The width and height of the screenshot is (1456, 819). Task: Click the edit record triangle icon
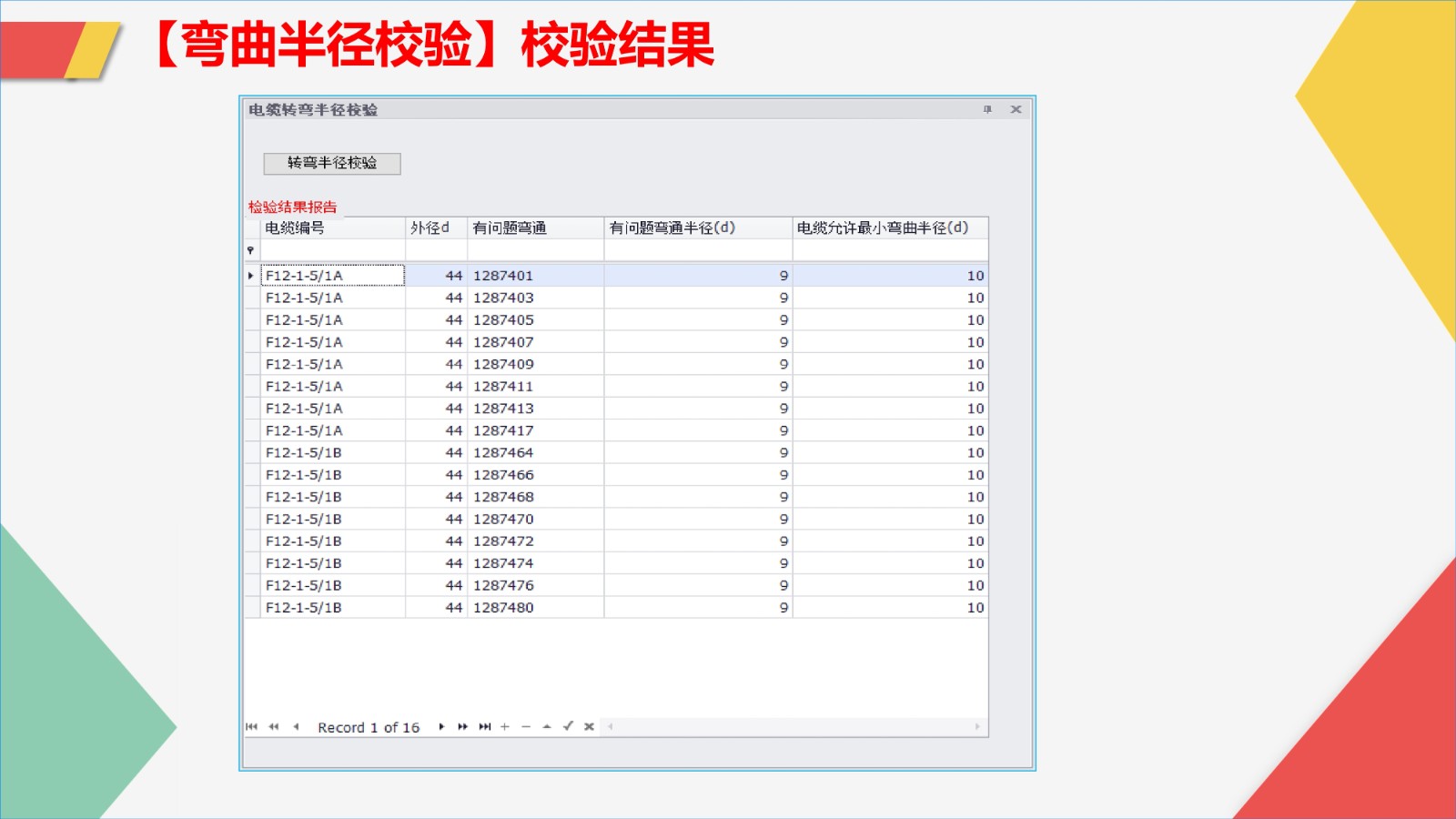point(547,726)
